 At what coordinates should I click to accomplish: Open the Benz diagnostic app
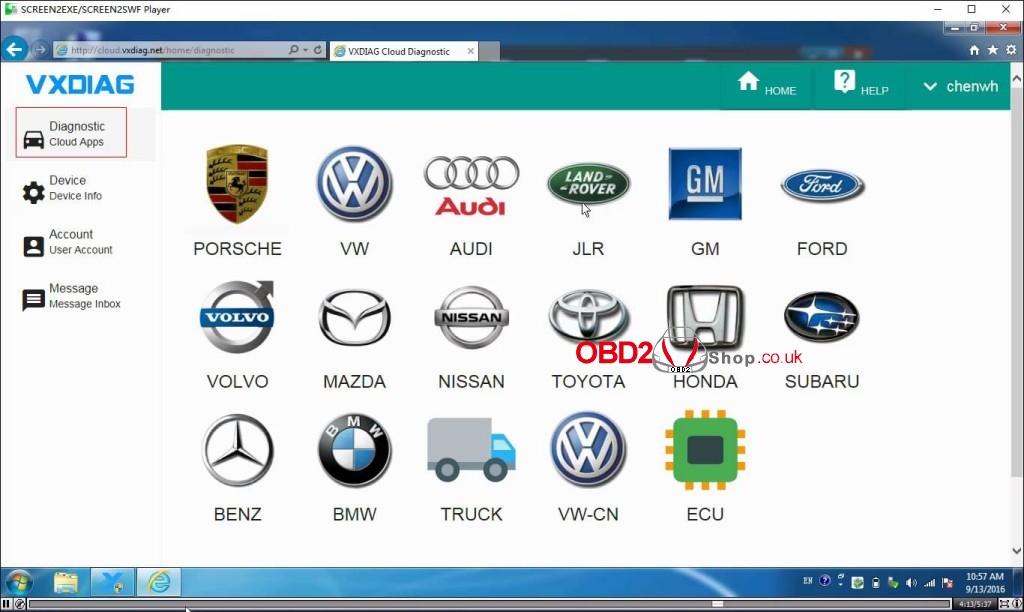click(x=237, y=450)
